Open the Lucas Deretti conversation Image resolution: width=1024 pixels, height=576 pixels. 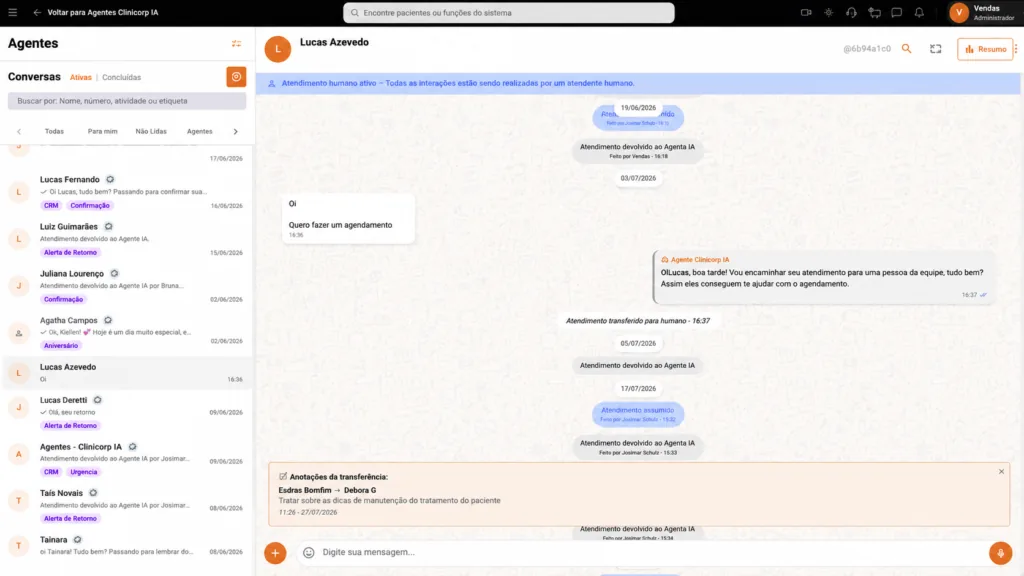[127, 412]
